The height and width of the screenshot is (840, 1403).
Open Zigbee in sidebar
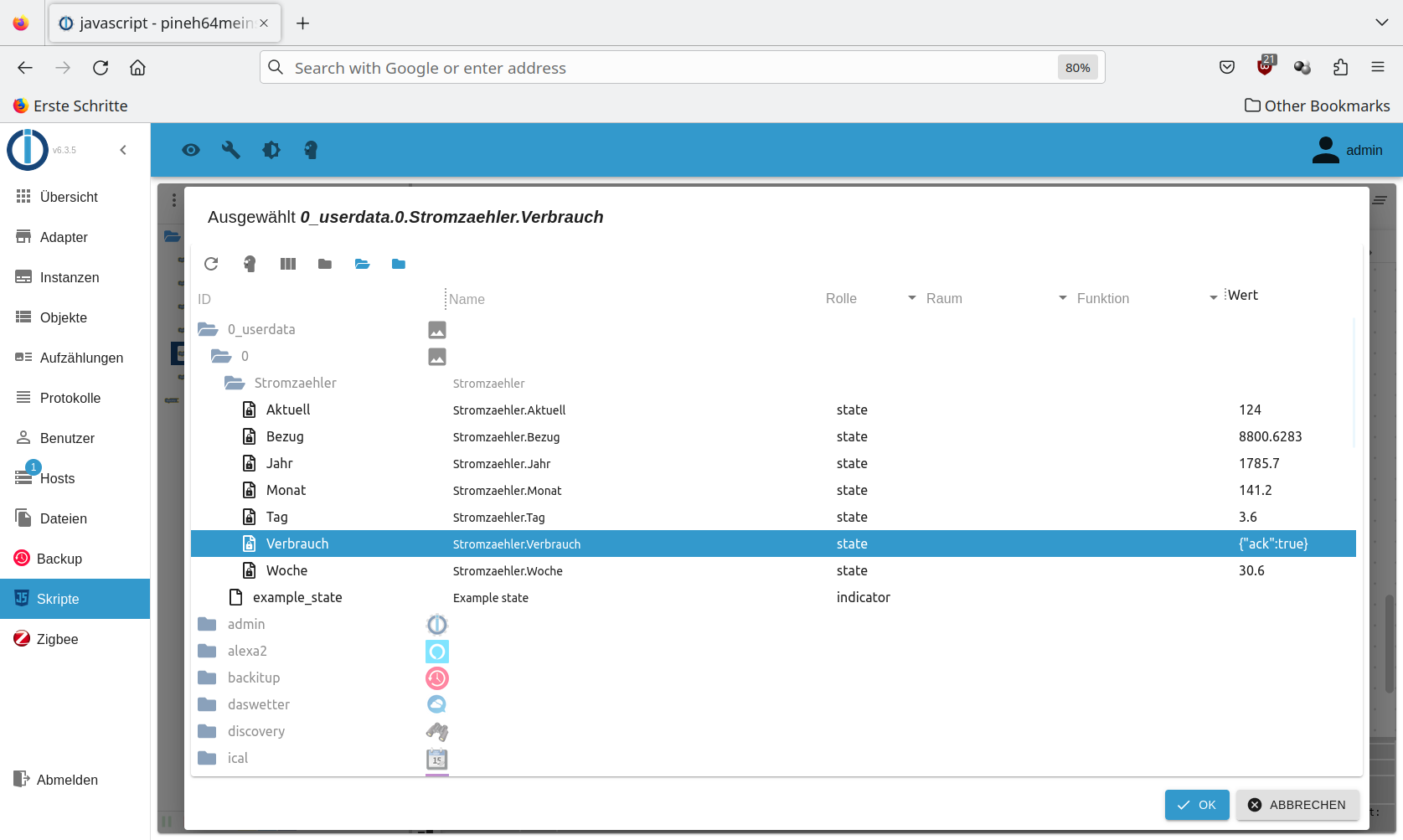tap(75, 639)
